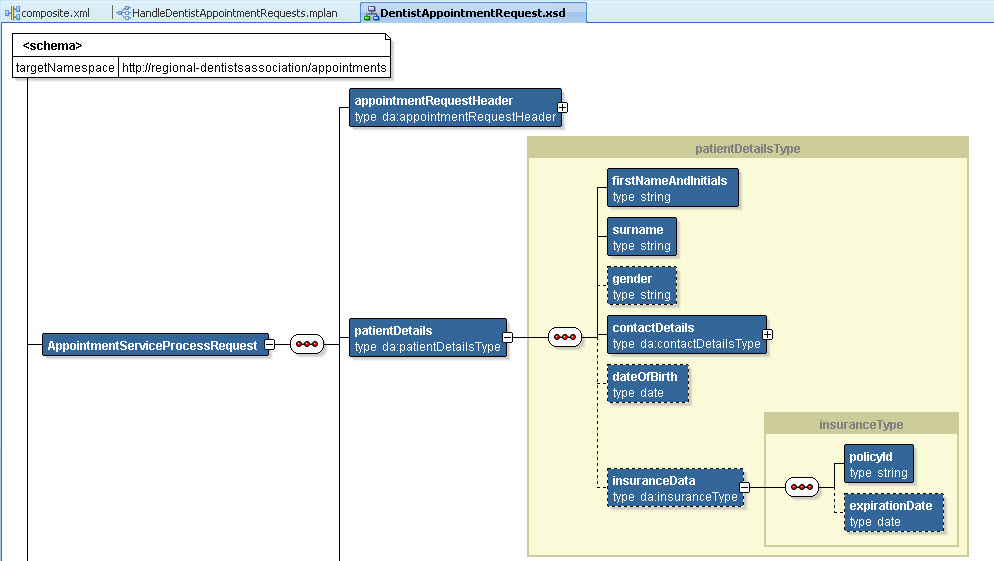Open the HandleDentistAppointmentRequests.mplan tab
The height and width of the screenshot is (561, 994).
(x=235, y=13)
